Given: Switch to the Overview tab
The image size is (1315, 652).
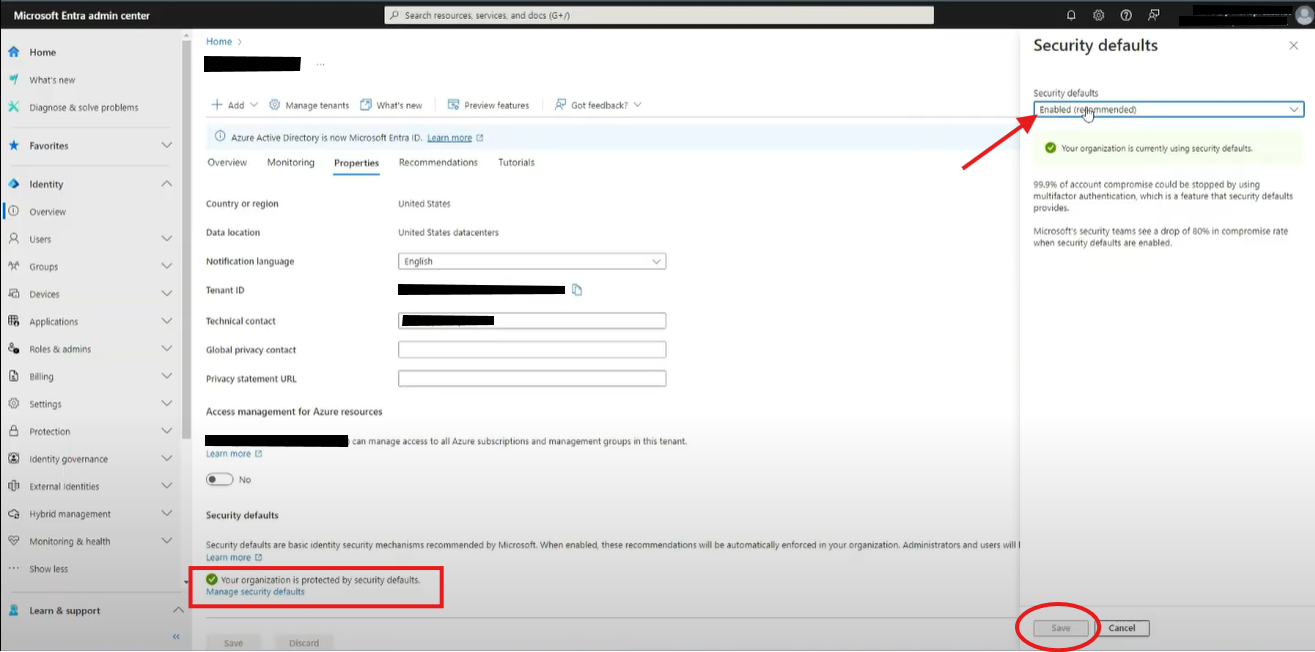Looking at the screenshot, I should (227, 162).
